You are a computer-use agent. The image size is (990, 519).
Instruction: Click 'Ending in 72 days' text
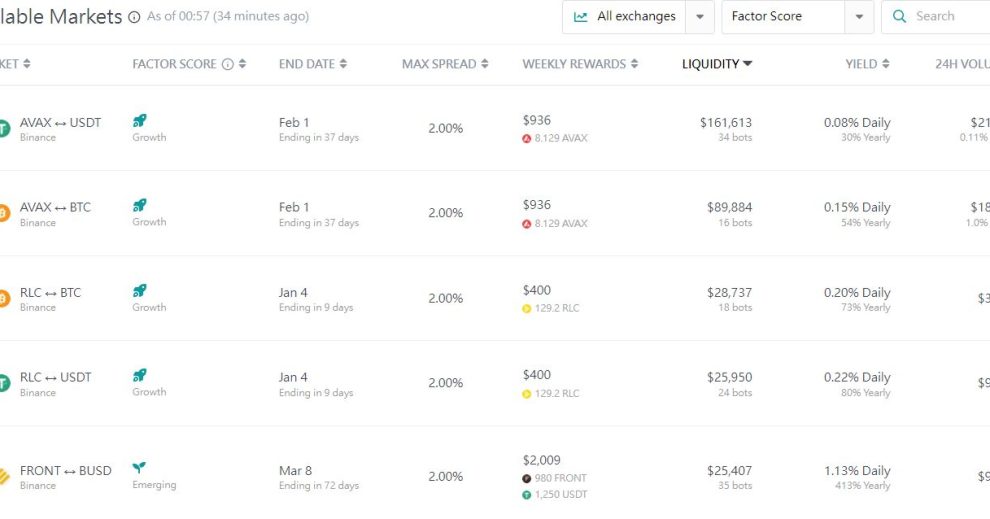pos(319,486)
